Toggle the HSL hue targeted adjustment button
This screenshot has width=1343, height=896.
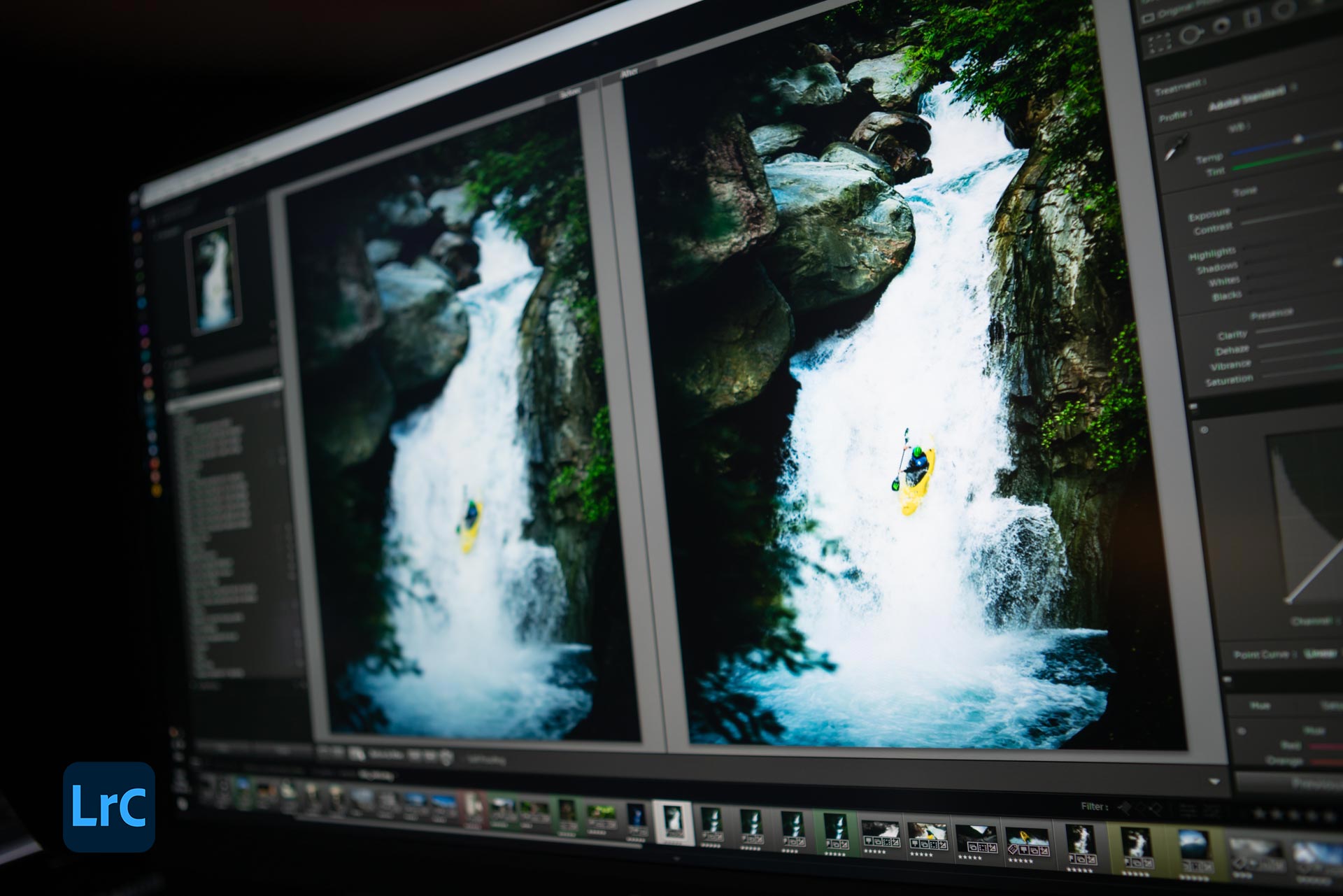coord(1242,732)
